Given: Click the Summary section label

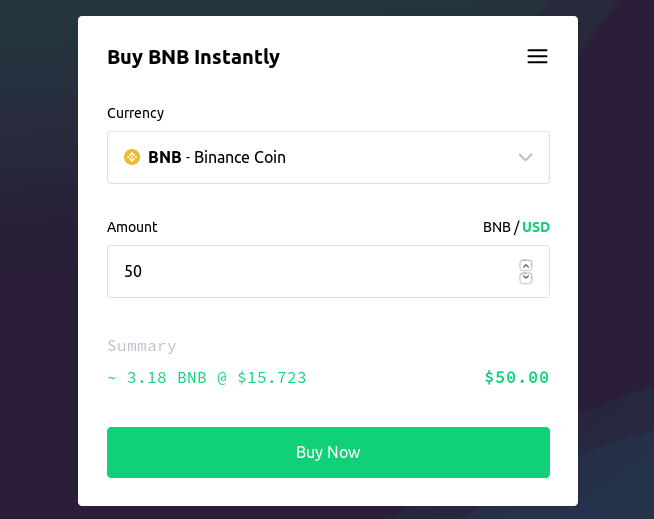Looking at the screenshot, I should tap(141, 346).
